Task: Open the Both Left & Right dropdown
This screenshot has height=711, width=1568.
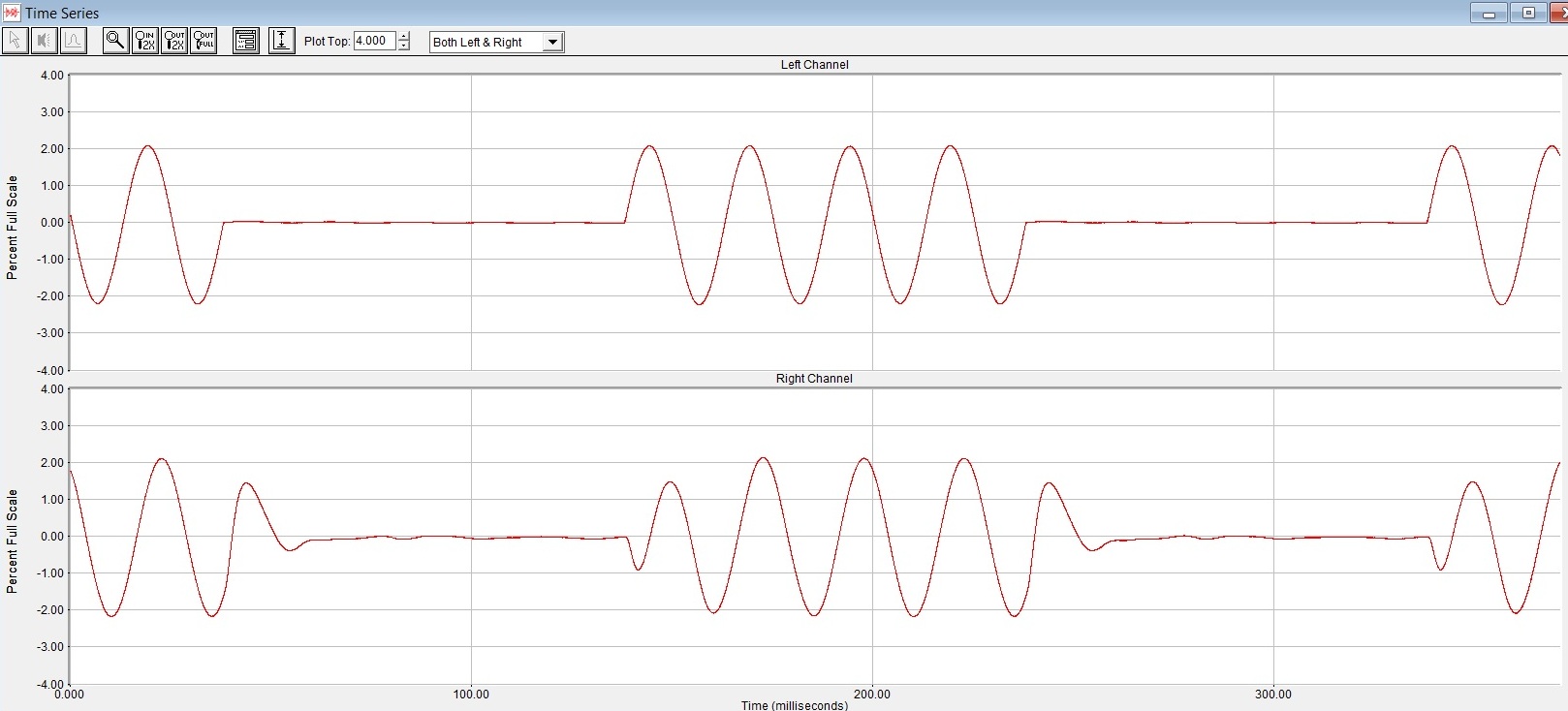Action: click(497, 42)
